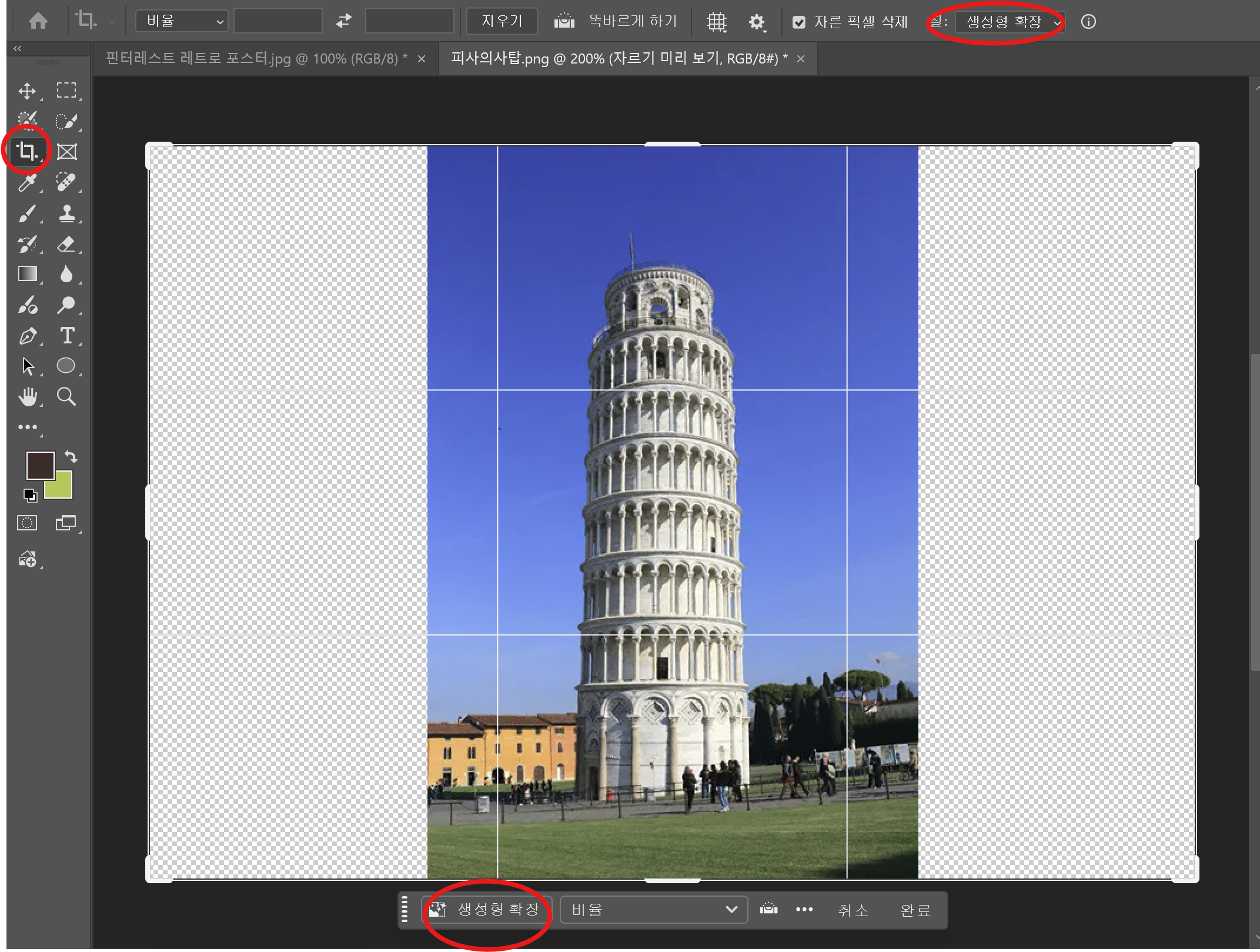Click swap width and height arrows
Image resolution: width=1260 pixels, height=952 pixels.
(344, 21)
